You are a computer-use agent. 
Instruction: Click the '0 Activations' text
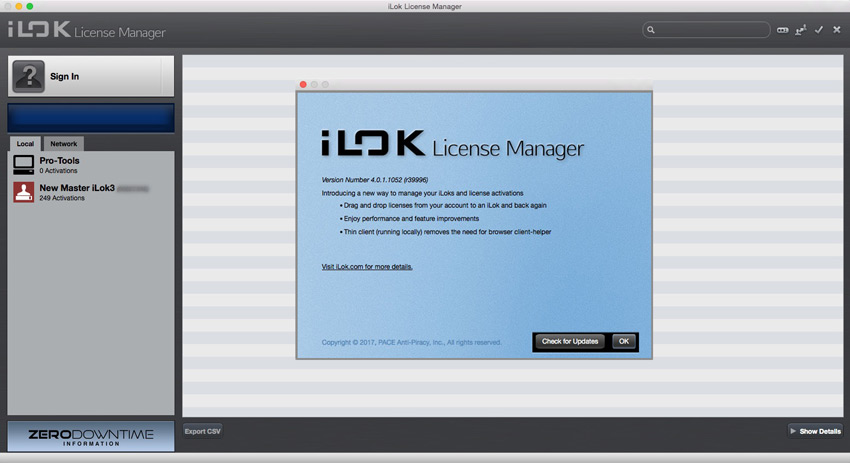(x=58, y=171)
